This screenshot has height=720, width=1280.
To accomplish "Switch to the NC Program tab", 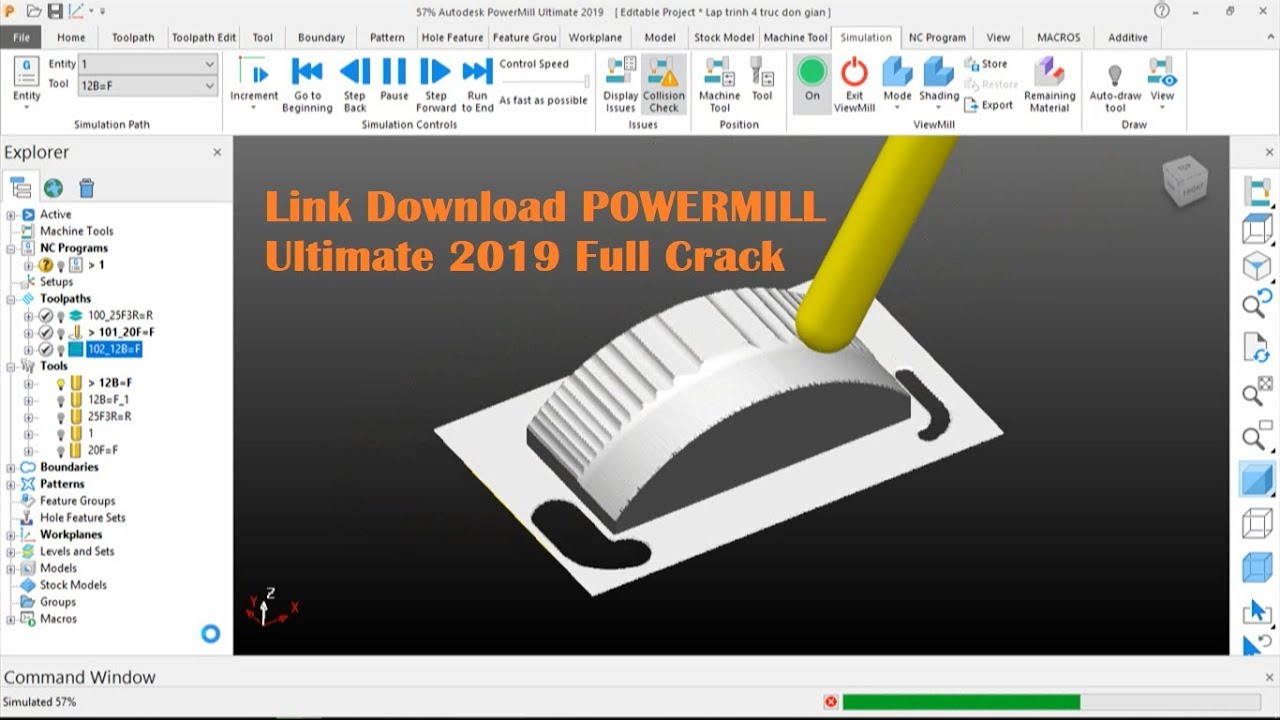I will pos(937,38).
